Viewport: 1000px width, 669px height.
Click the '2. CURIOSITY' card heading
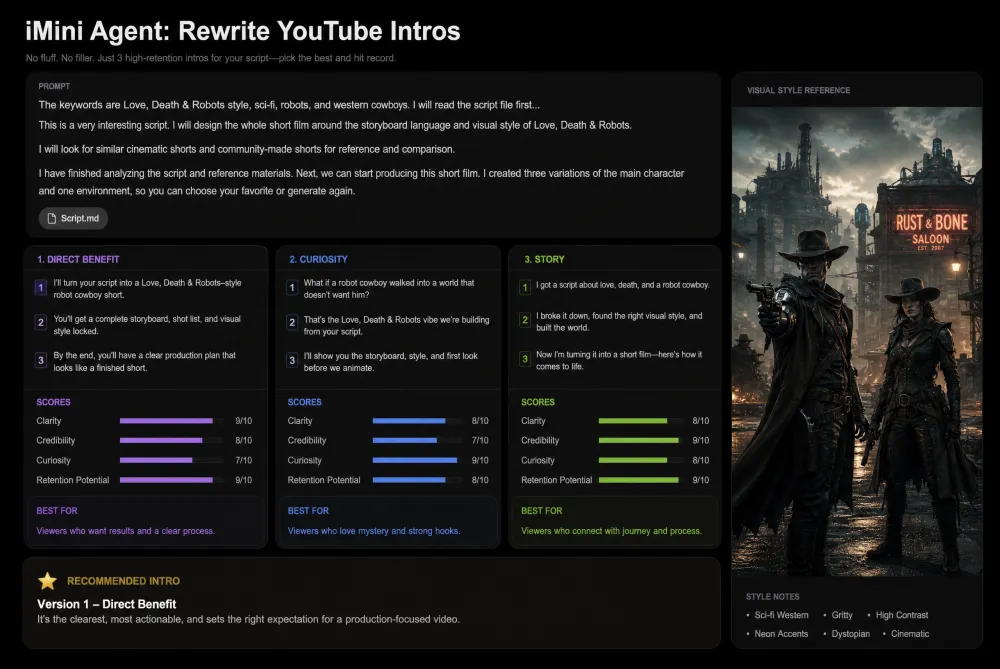point(318,260)
